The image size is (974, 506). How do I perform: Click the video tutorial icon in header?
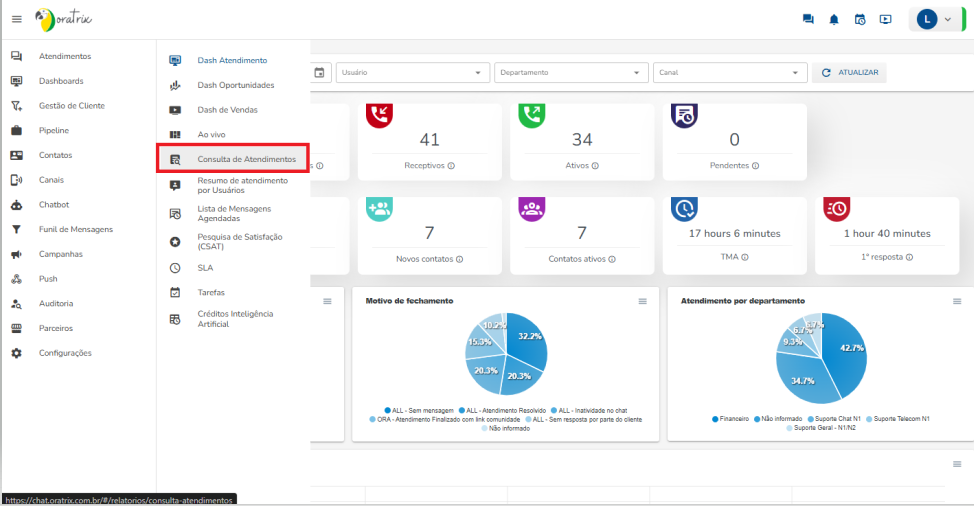tap(885, 19)
